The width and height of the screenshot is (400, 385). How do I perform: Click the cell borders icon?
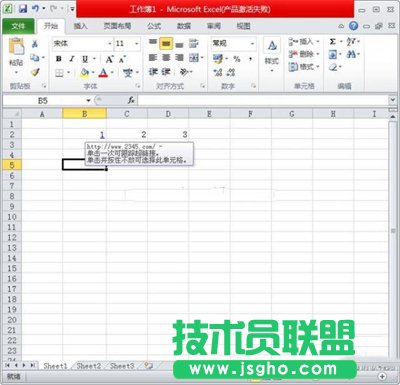tap(59, 73)
